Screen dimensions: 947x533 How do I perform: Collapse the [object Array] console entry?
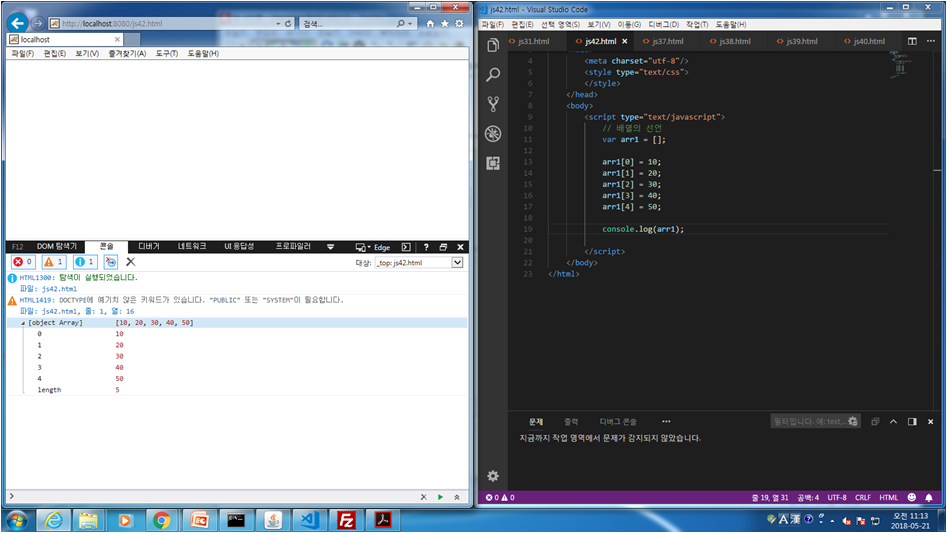pos(23,324)
